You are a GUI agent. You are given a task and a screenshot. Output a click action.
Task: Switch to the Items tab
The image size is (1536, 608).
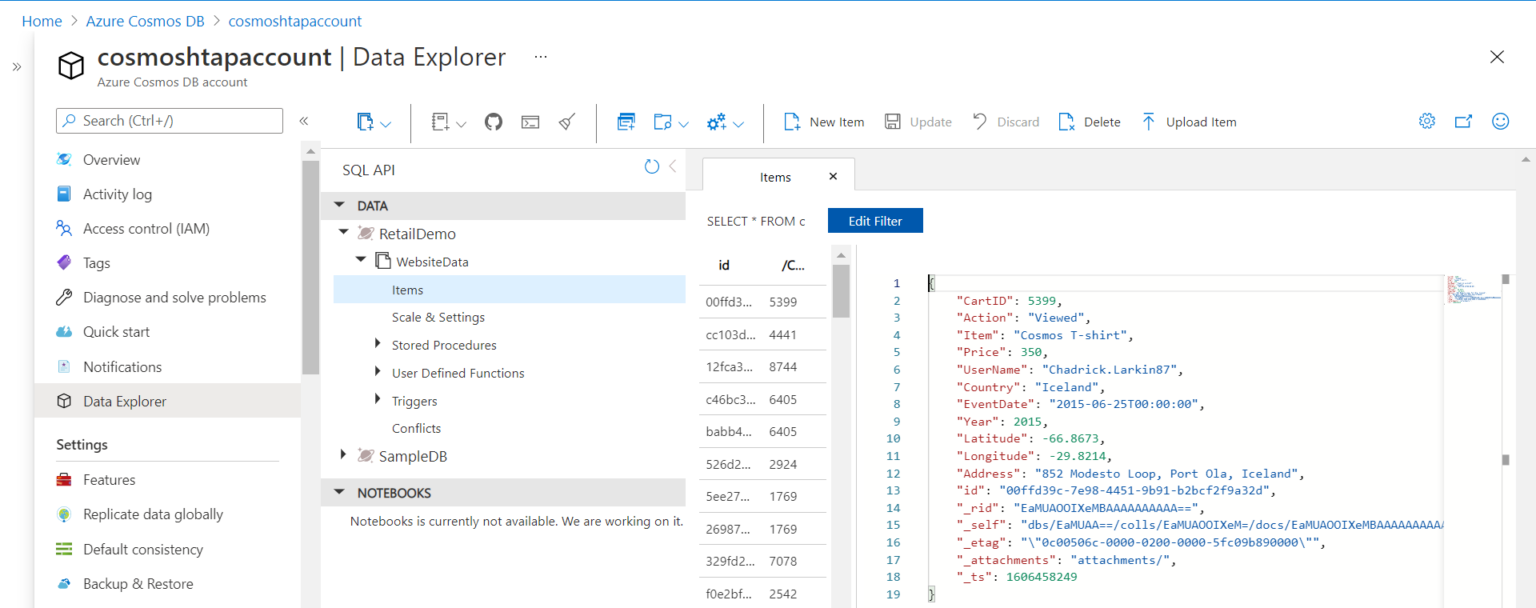pyautogui.click(x=775, y=176)
